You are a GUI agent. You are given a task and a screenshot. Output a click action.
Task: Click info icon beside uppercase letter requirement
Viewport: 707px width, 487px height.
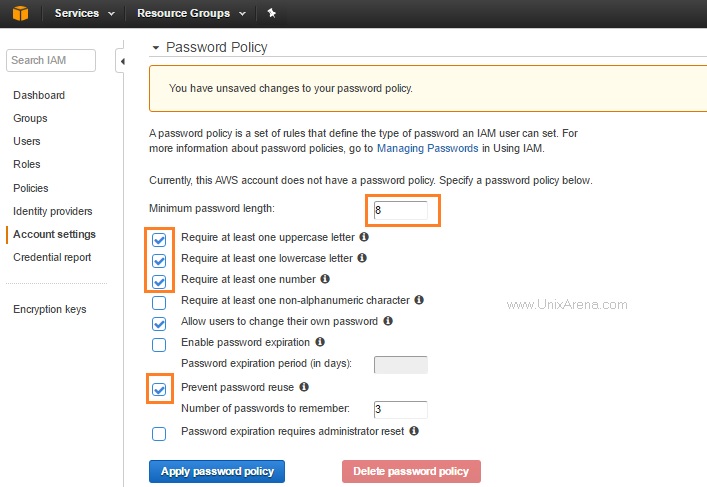[x=364, y=238]
